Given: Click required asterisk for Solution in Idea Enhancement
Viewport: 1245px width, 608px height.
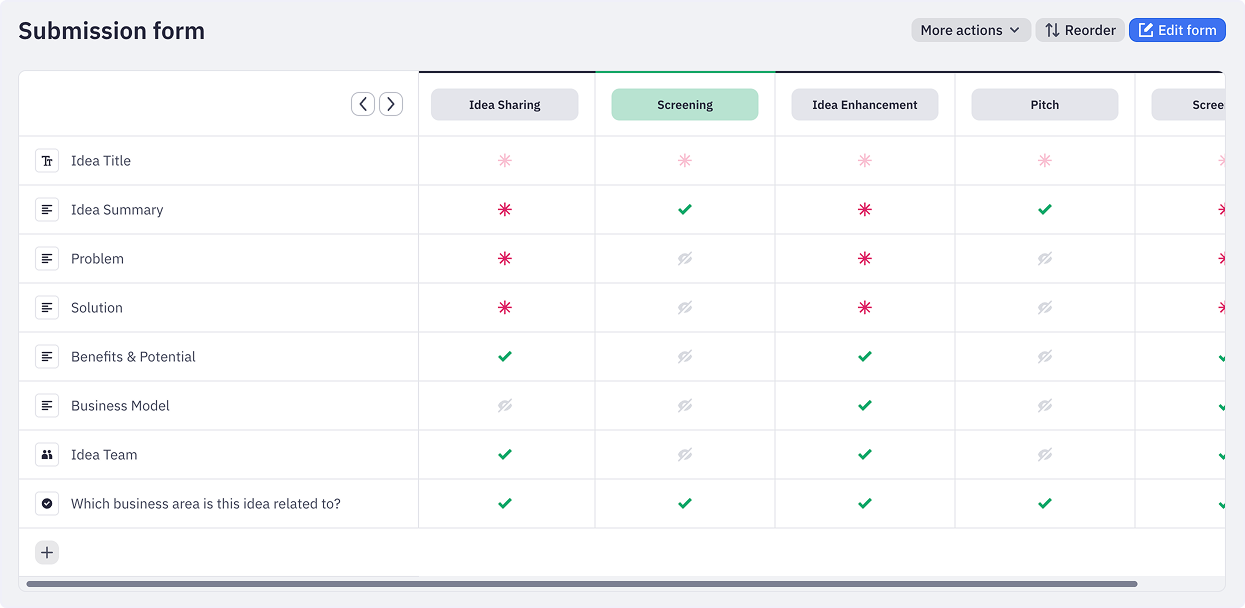Looking at the screenshot, I should (x=865, y=308).
